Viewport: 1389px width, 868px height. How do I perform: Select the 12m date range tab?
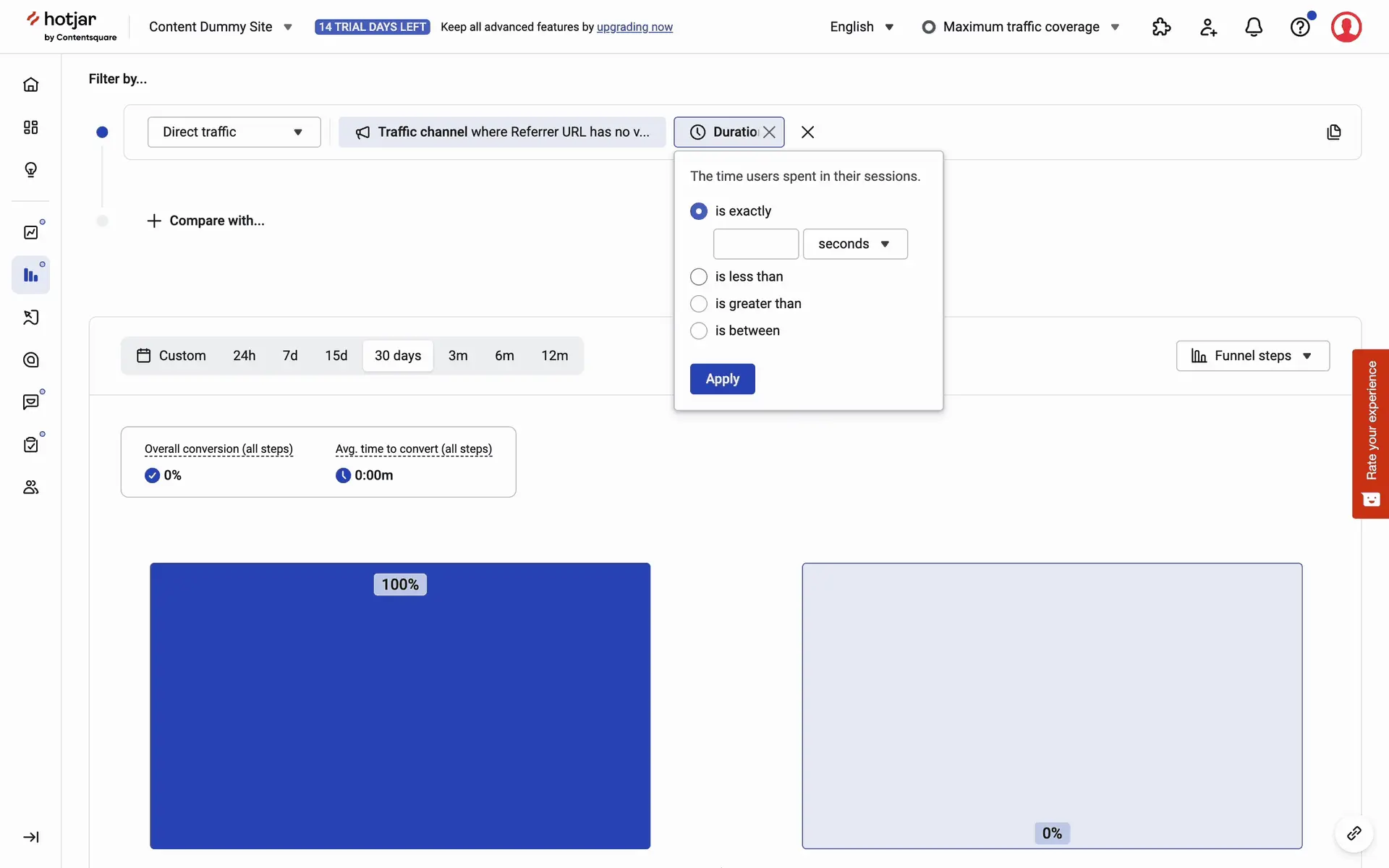pyautogui.click(x=554, y=356)
